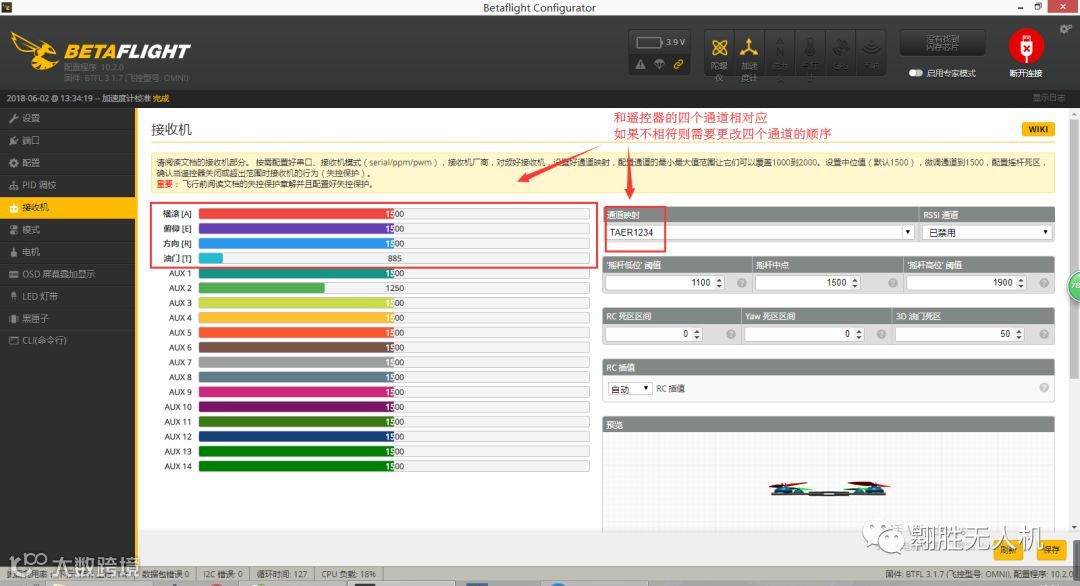Click help icon for Yaw deadband
Image resolution: width=1080 pixels, height=586 pixels.
pos(881,334)
